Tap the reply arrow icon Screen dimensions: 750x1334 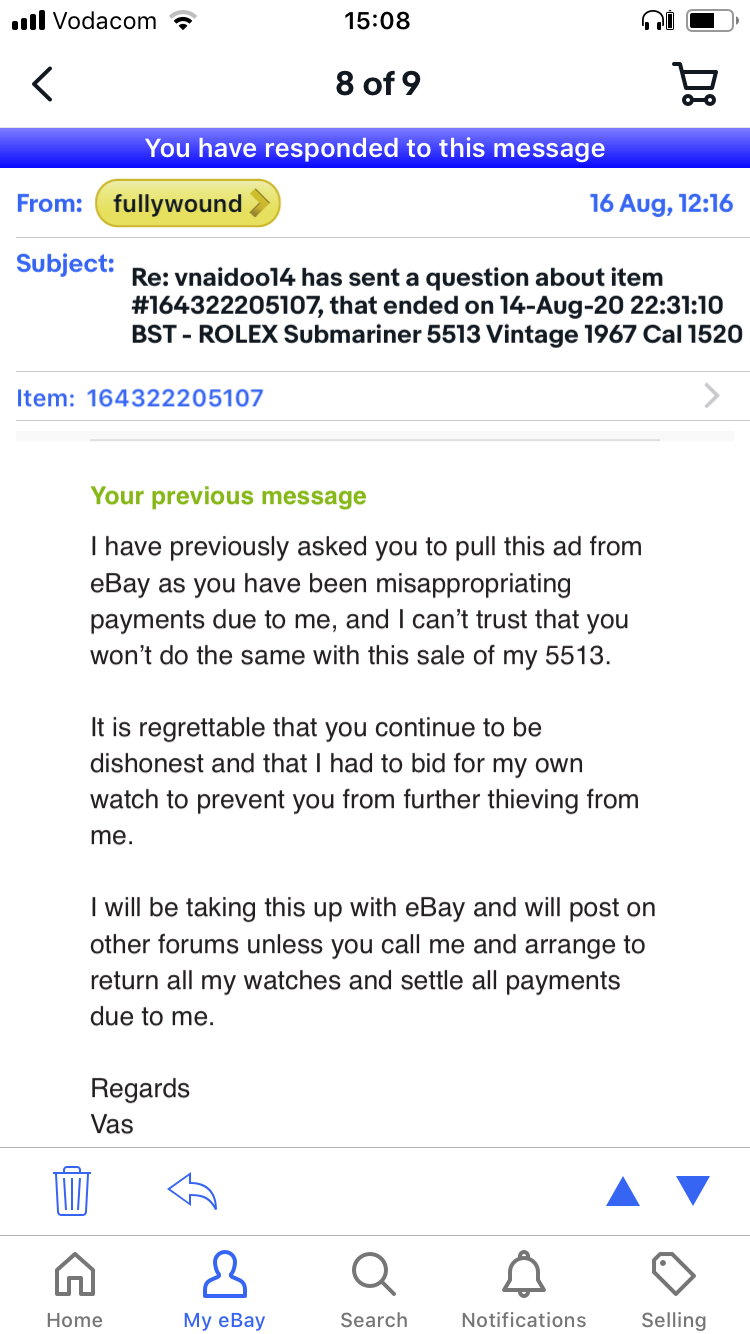pos(192,1191)
